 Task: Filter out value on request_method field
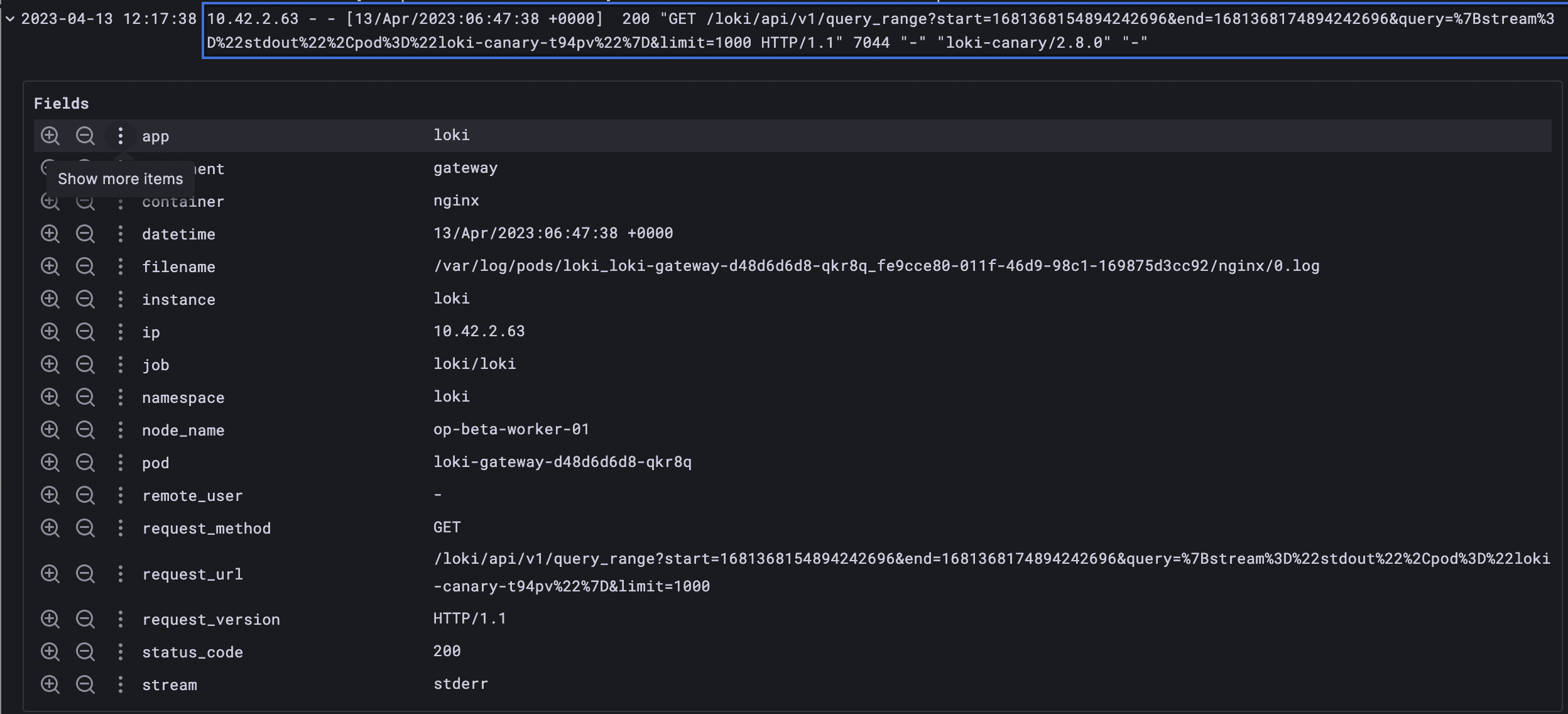pyautogui.click(x=85, y=528)
